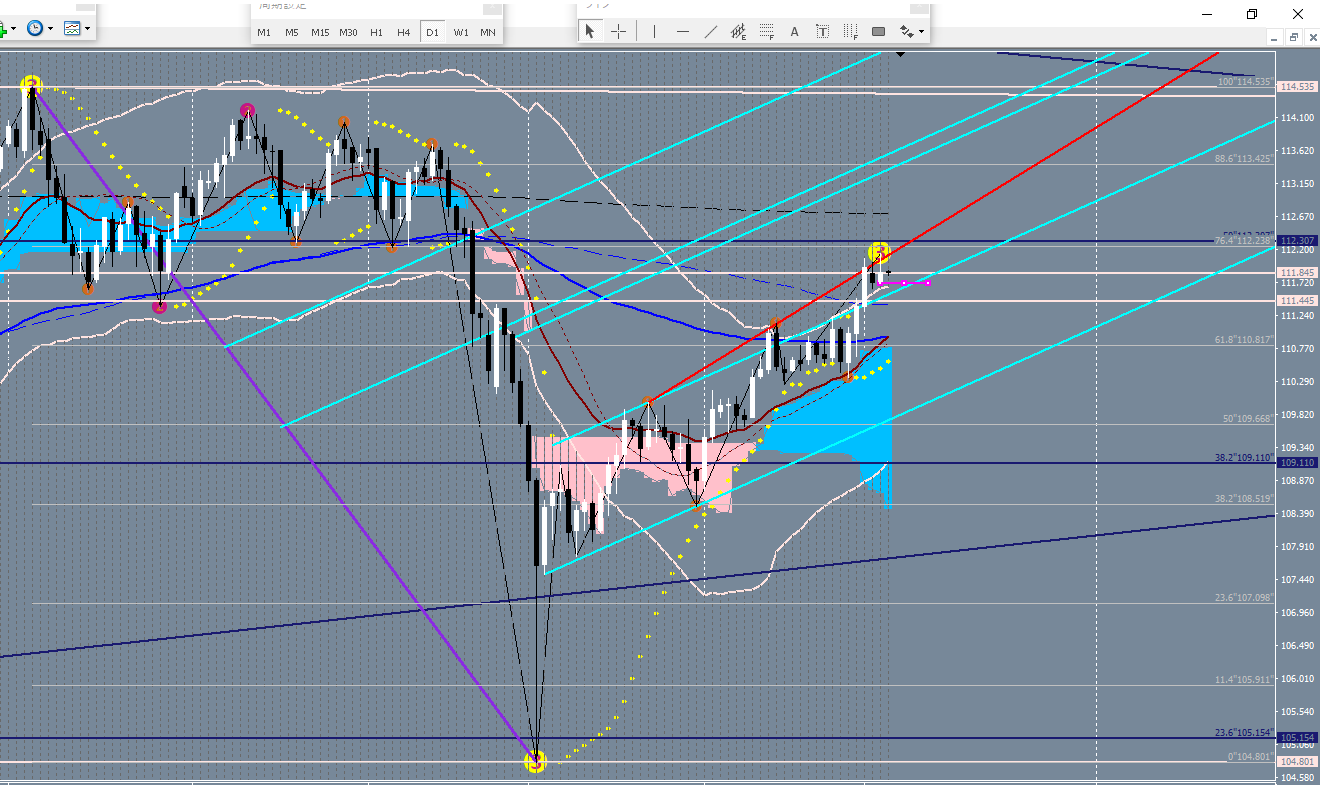Choose the letter A text tool

coord(795,32)
